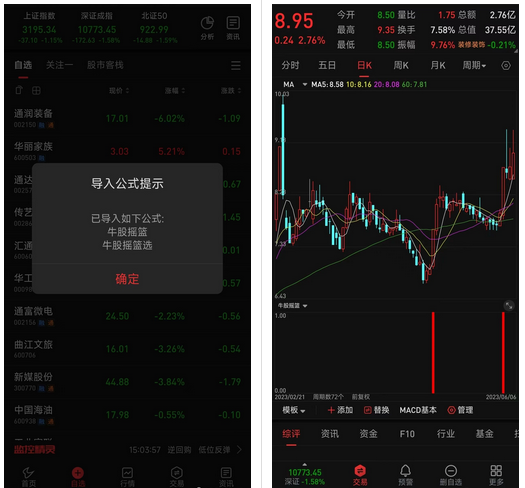This screenshot has height=488, width=525.
Task: Select the 日K chart tab
Action: tap(364, 65)
